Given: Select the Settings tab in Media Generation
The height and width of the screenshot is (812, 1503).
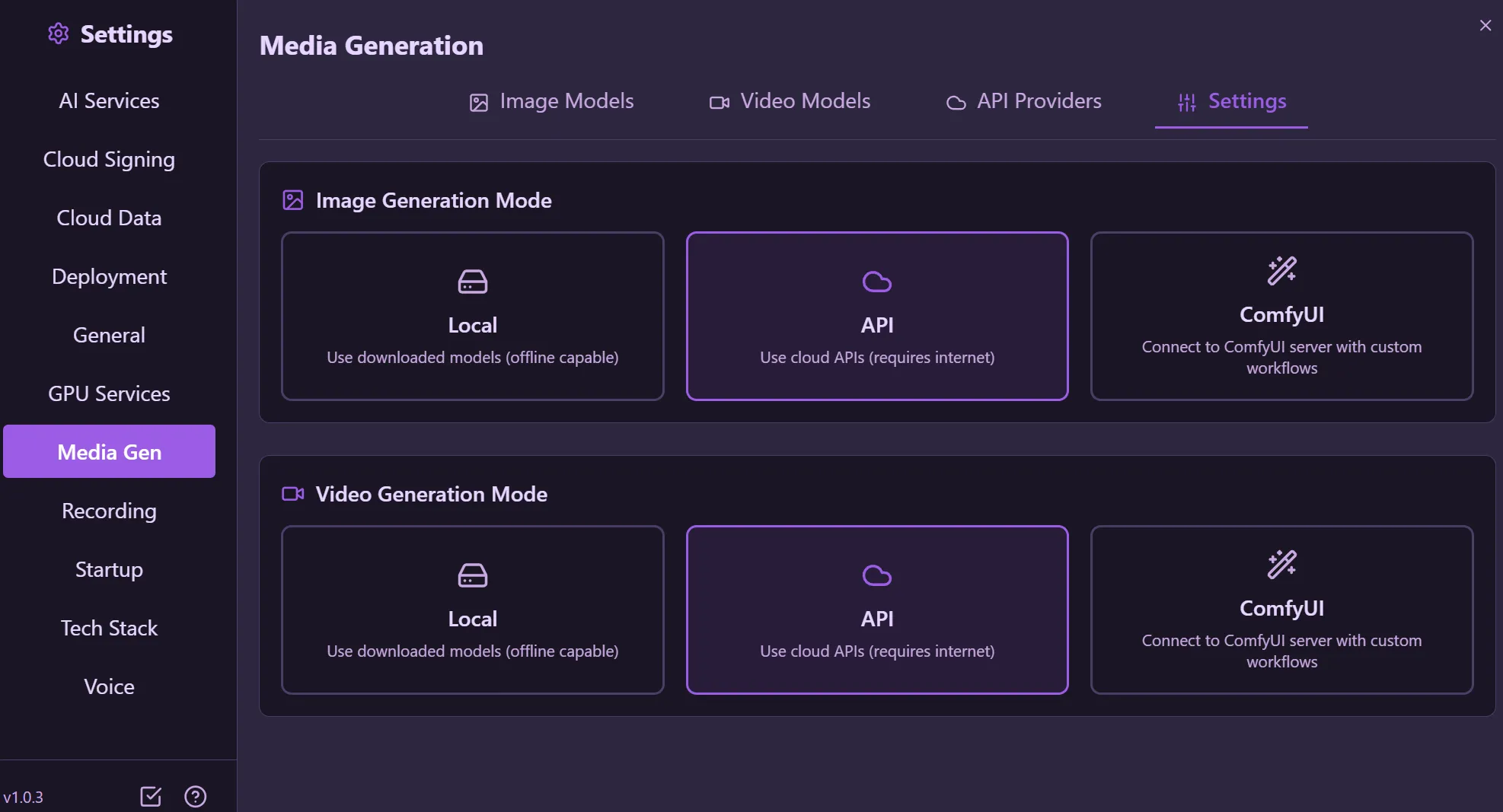Looking at the screenshot, I should click(x=1231, y=101).
